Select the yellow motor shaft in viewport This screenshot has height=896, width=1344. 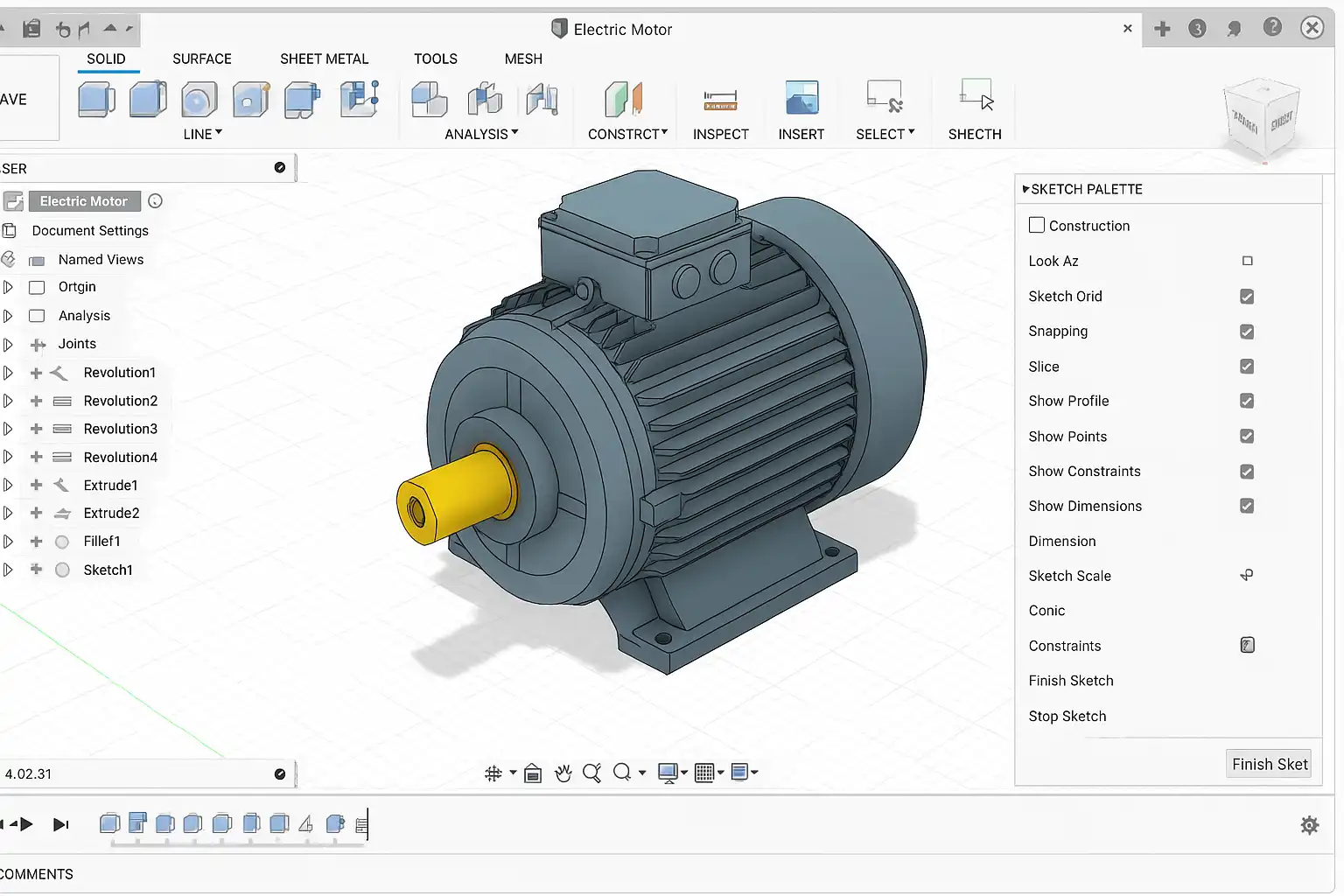tap(462, 495)
